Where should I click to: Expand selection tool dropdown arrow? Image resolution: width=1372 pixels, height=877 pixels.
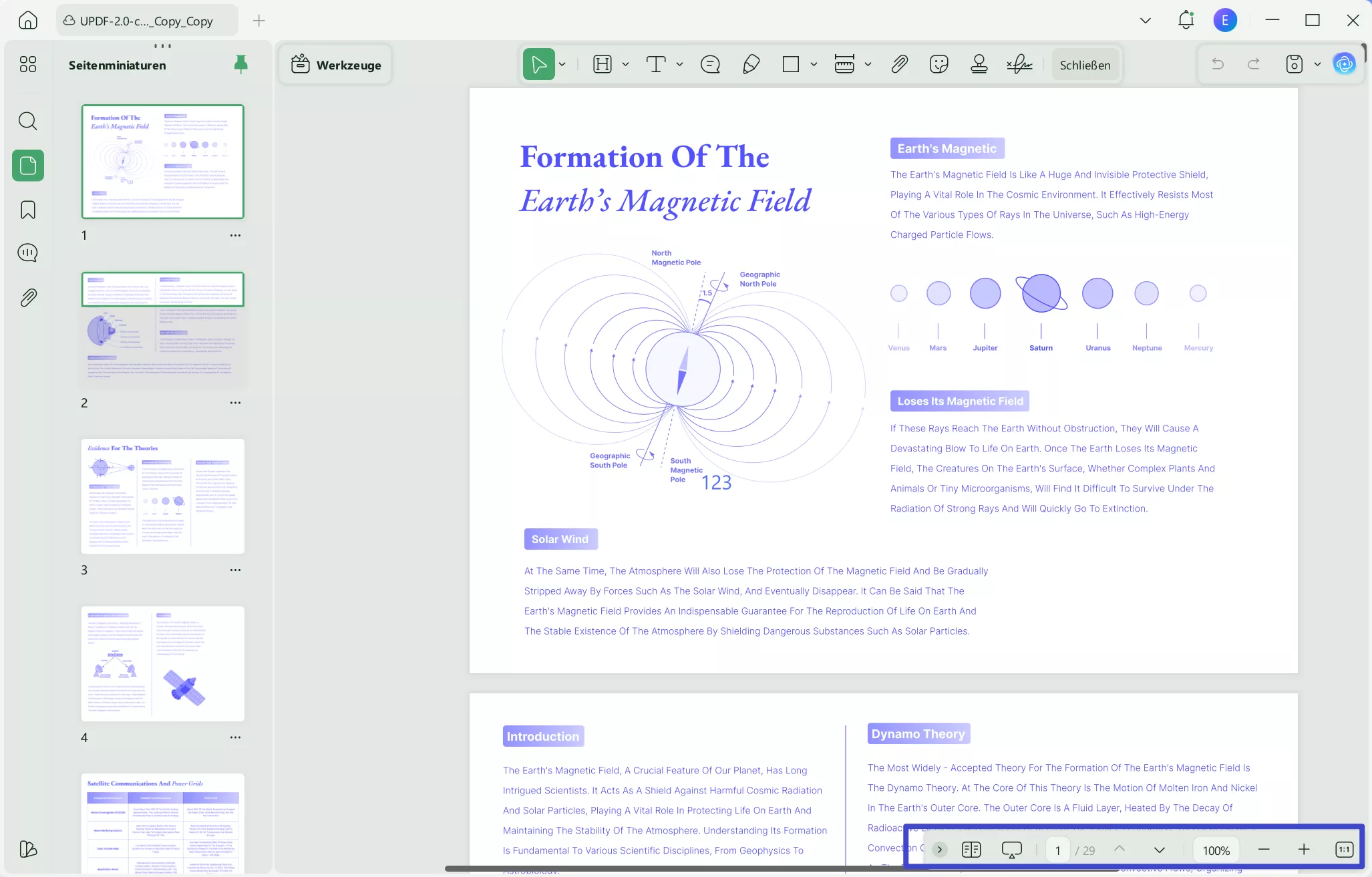pos(562,64)
